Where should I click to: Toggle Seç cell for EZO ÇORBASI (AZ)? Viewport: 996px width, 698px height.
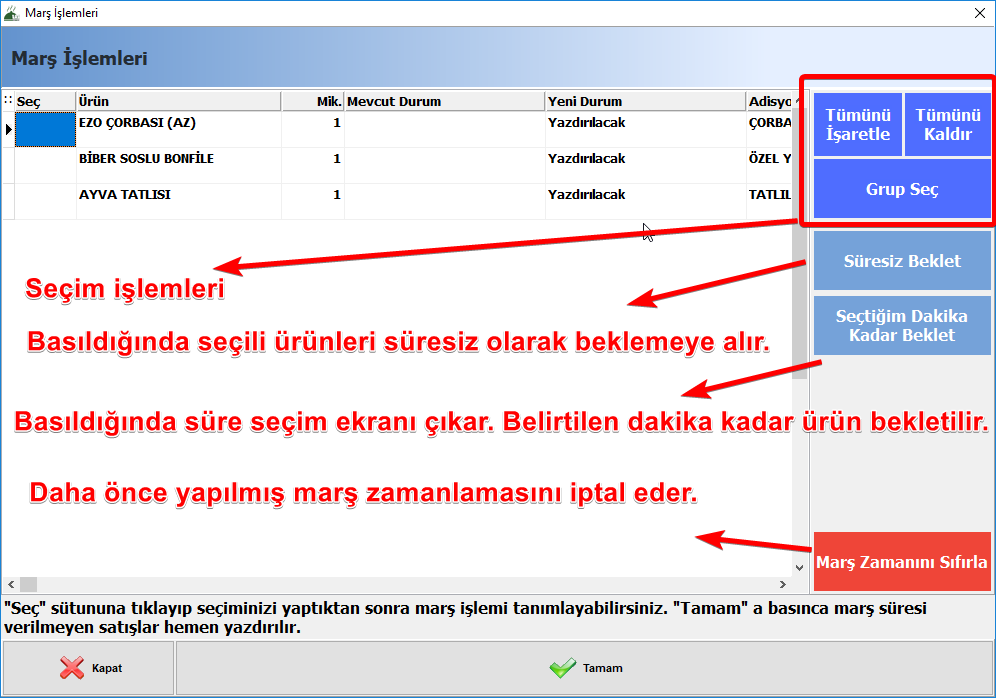tap(45, 130)
